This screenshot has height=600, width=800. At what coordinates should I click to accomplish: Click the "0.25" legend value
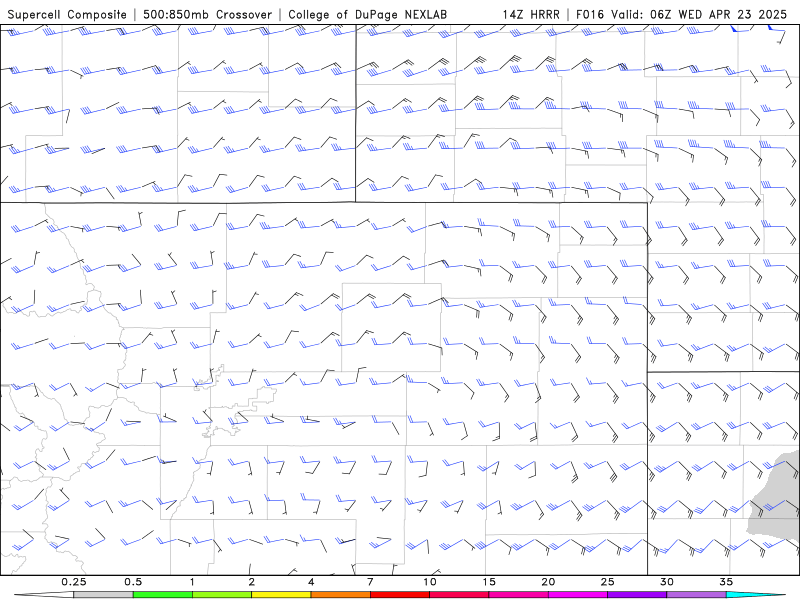pos(73,582)
